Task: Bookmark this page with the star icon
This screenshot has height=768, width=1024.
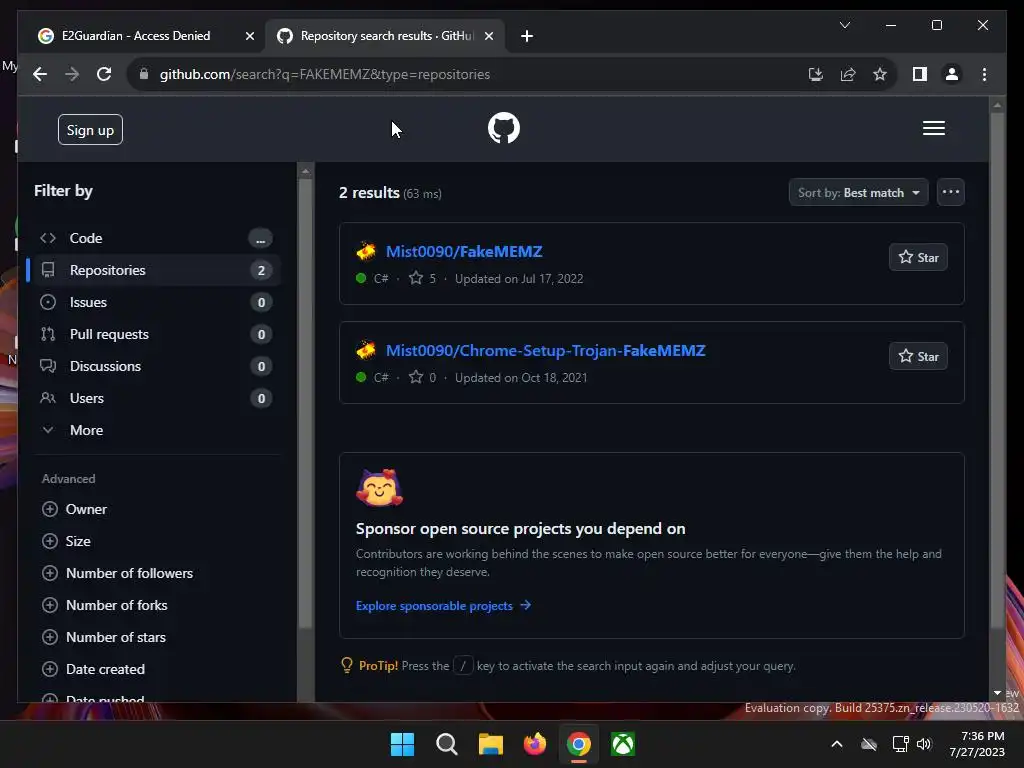Action: tap(880, 74)
